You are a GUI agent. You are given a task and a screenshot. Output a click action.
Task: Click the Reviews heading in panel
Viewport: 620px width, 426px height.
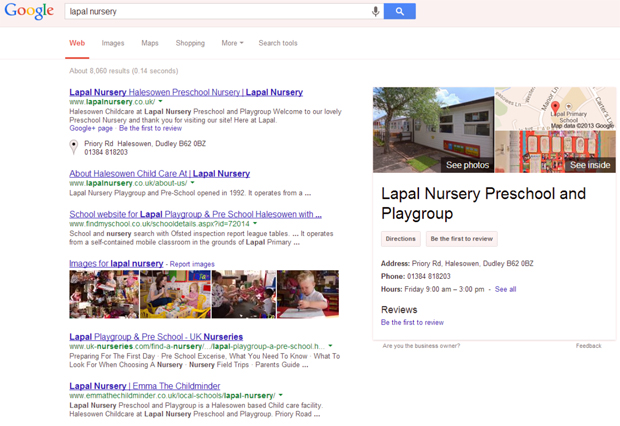click(x=399, y=310)
